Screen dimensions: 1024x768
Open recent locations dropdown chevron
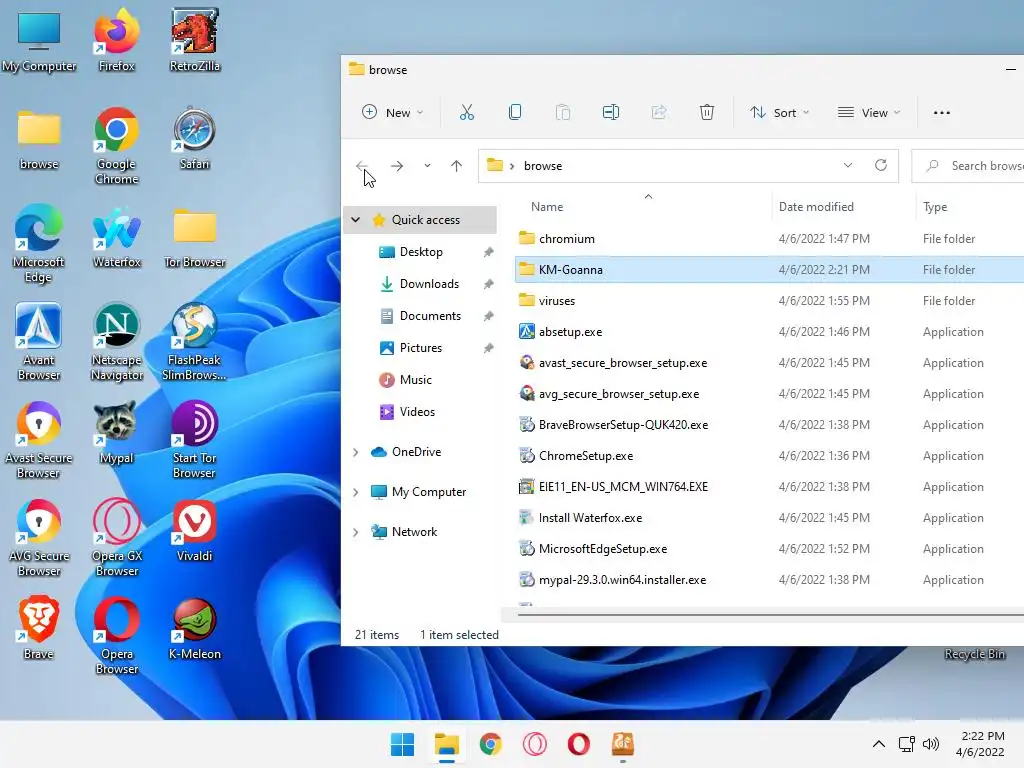(427, 166)
